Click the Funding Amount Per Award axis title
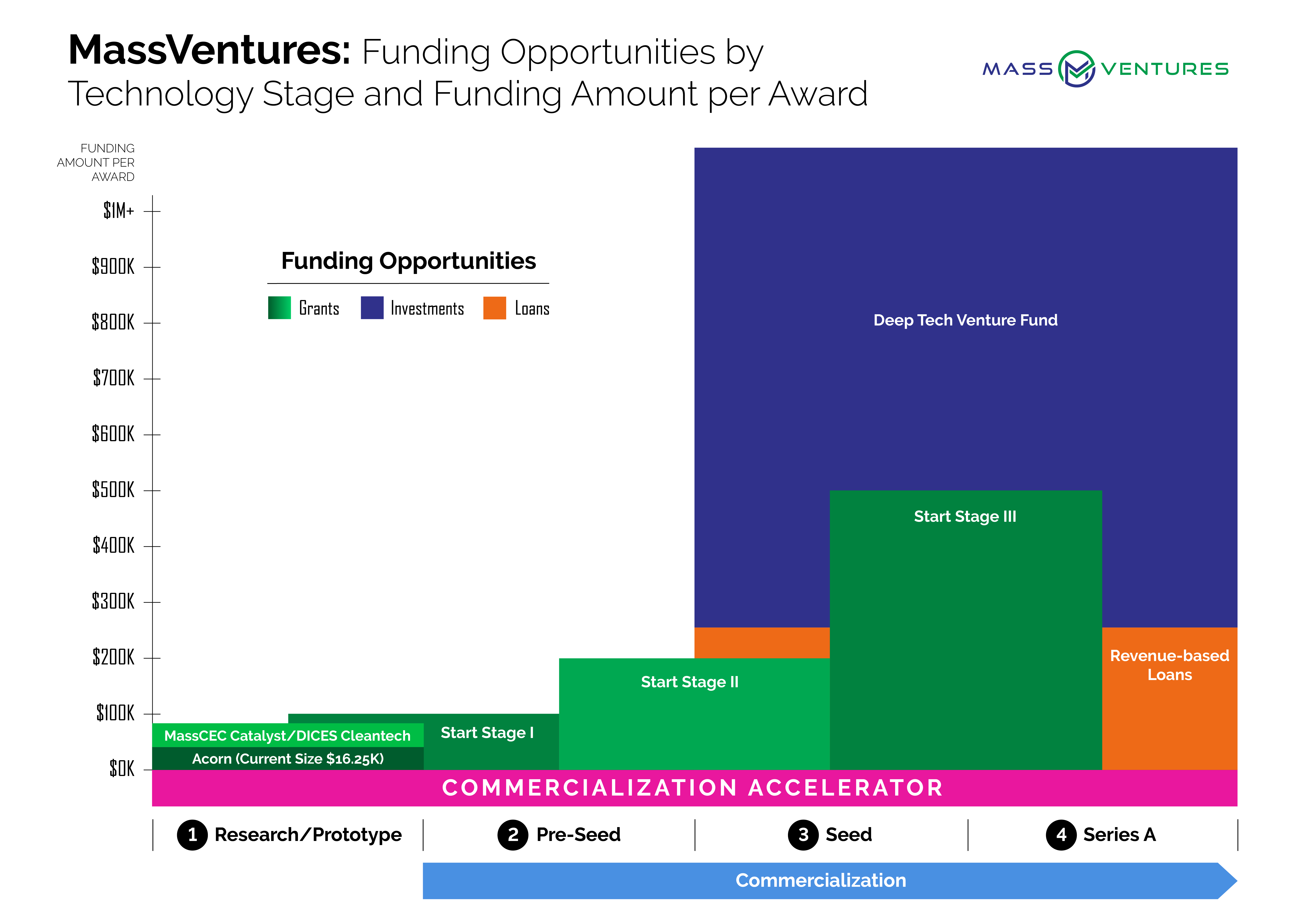The image size is (1316, 924). pos(96,163)
